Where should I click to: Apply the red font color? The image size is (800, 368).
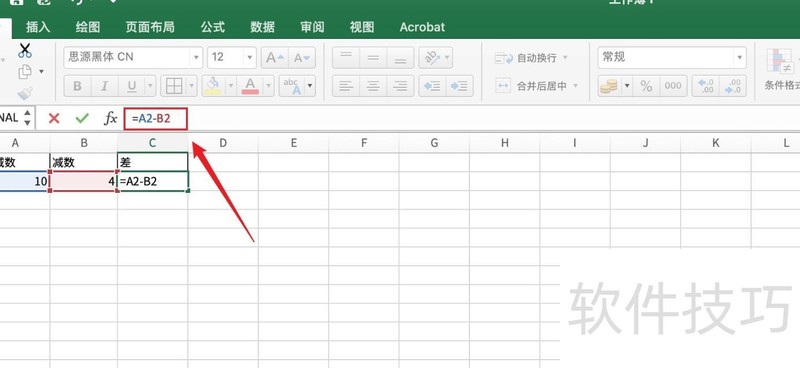pyautogui.click(x=251, y=86)
